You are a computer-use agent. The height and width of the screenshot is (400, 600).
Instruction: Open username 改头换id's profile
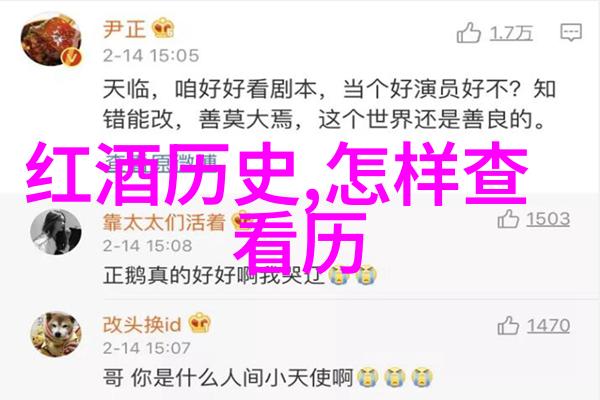click(142, 325)
